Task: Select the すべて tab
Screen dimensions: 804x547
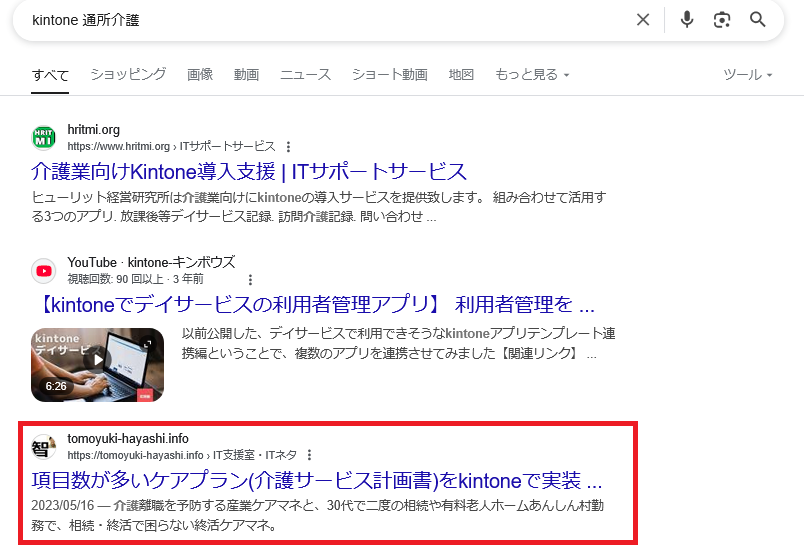Action: pyautogui.click(x=50, y=75)
